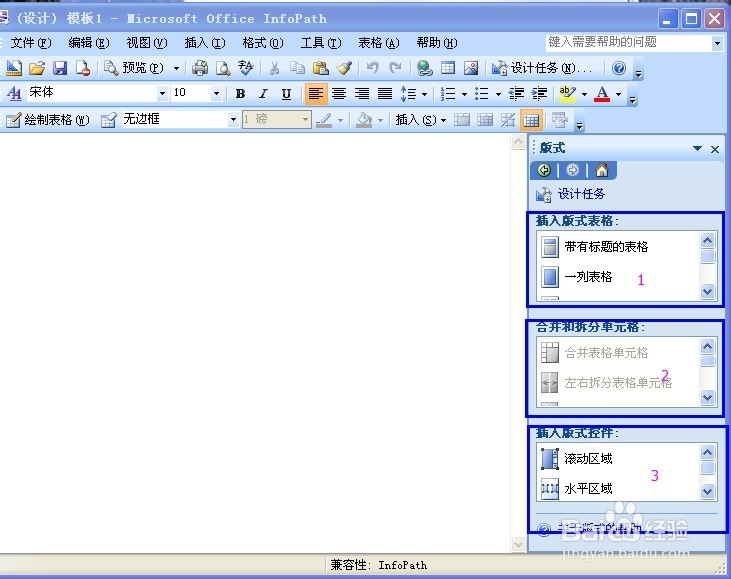This screenshot has width=731, height=579.
Task: Click the increase indent icon
Action: pos(539,94)
